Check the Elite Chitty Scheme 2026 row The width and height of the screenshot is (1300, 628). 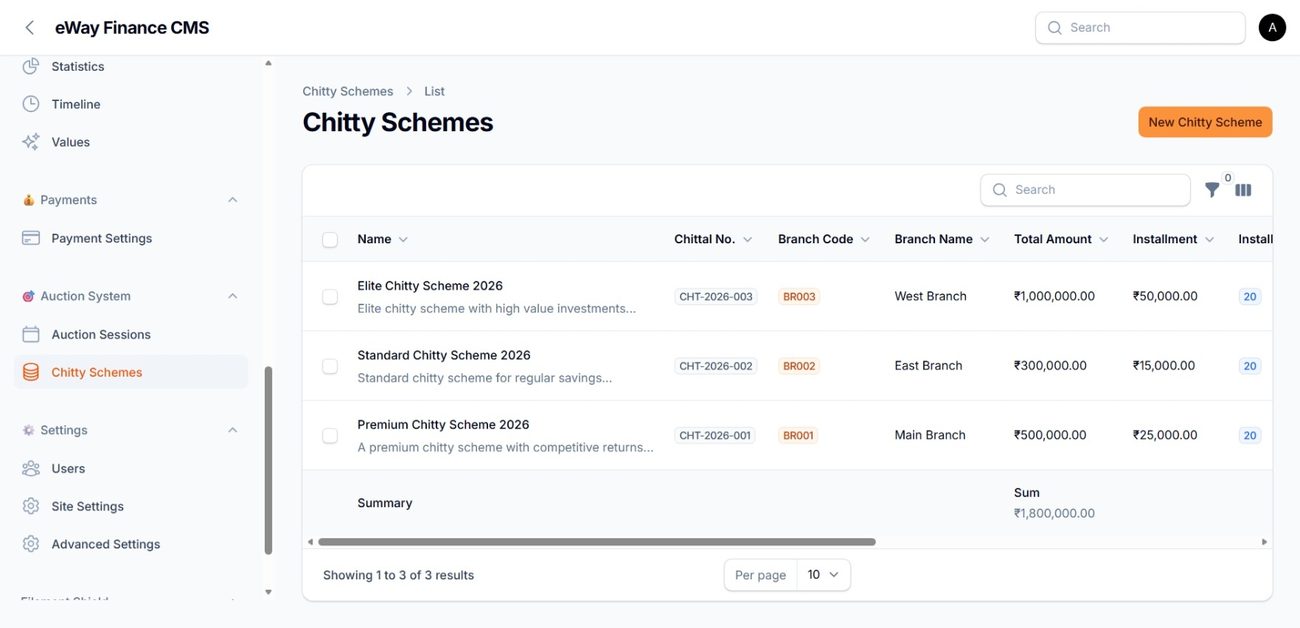pos(330,297)
